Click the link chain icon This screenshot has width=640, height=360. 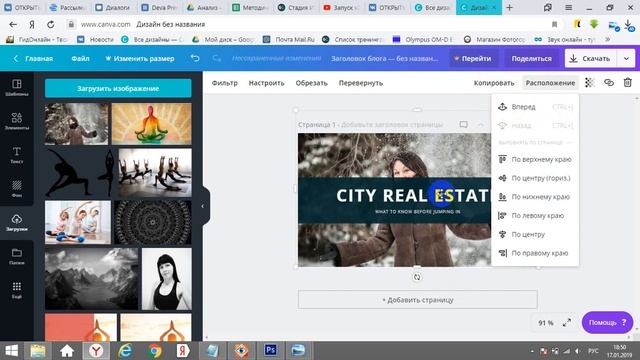pos(609,83)
